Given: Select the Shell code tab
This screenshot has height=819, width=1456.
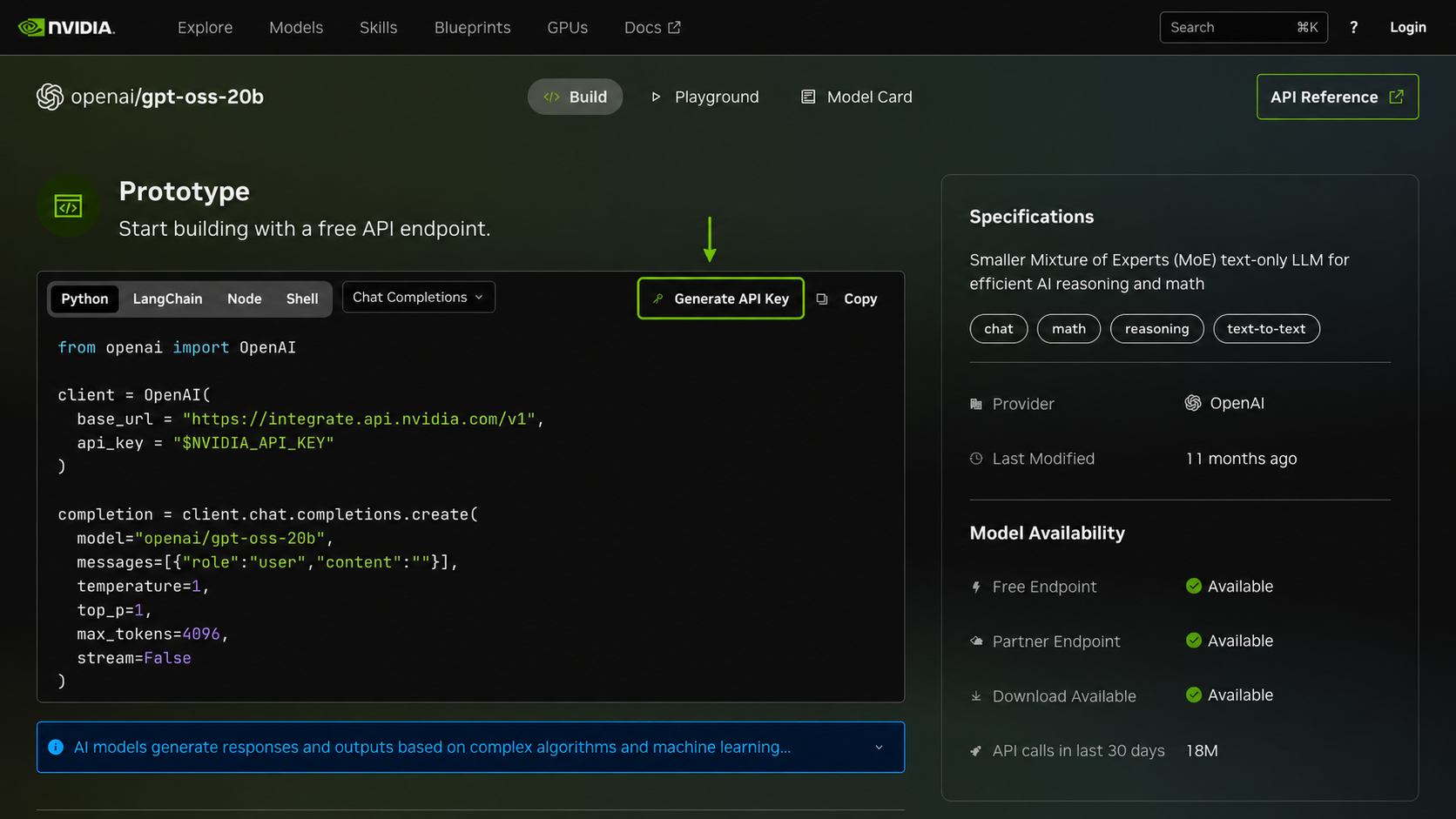Looking at the screenshot, I should pyautogui.click(x=302, y=299).
